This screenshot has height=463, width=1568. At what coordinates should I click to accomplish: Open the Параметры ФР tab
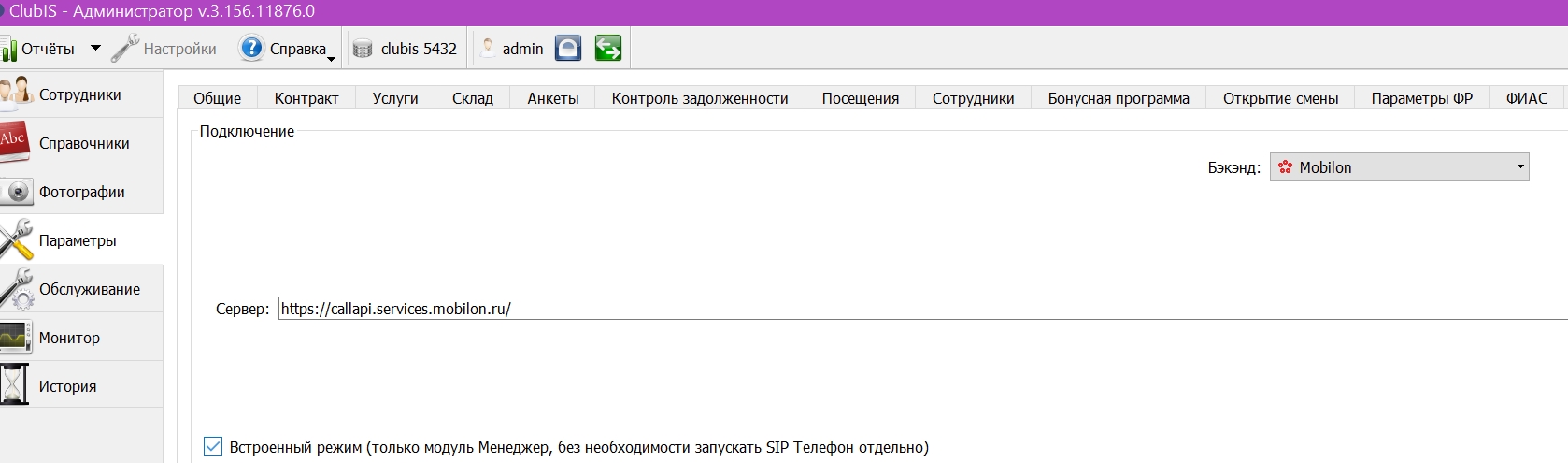click(x=1421, y=98)
